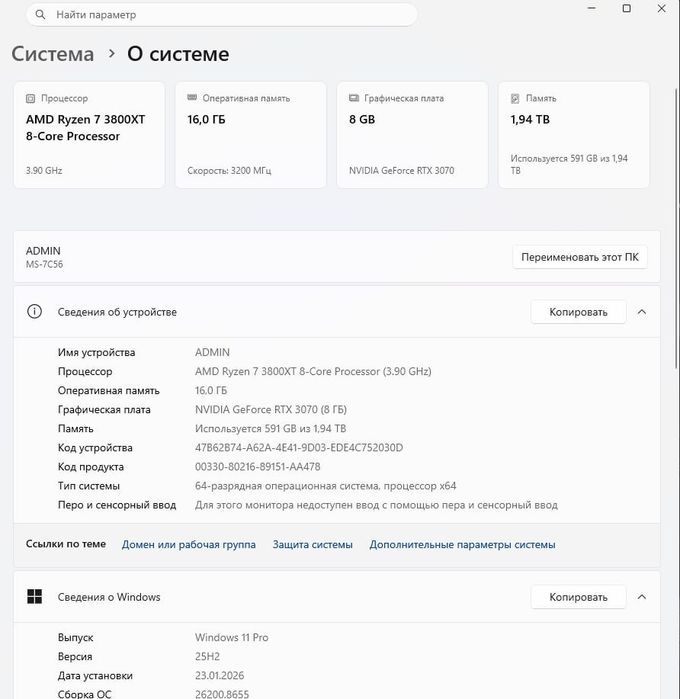Click the breadcrumb arrow after Система
Image resolution: width=680 pixels, height=699 pixels.
(x=111, y=53)
